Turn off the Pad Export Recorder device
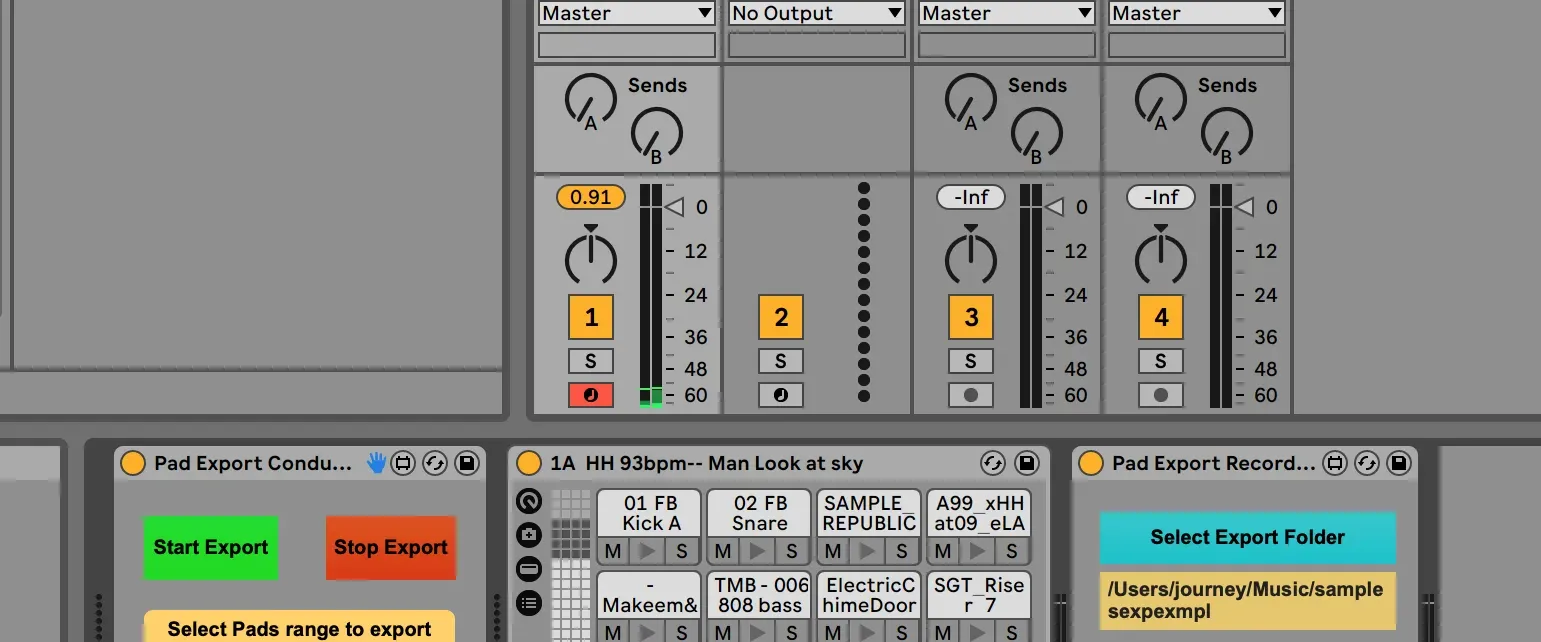 pos(1091,463)
